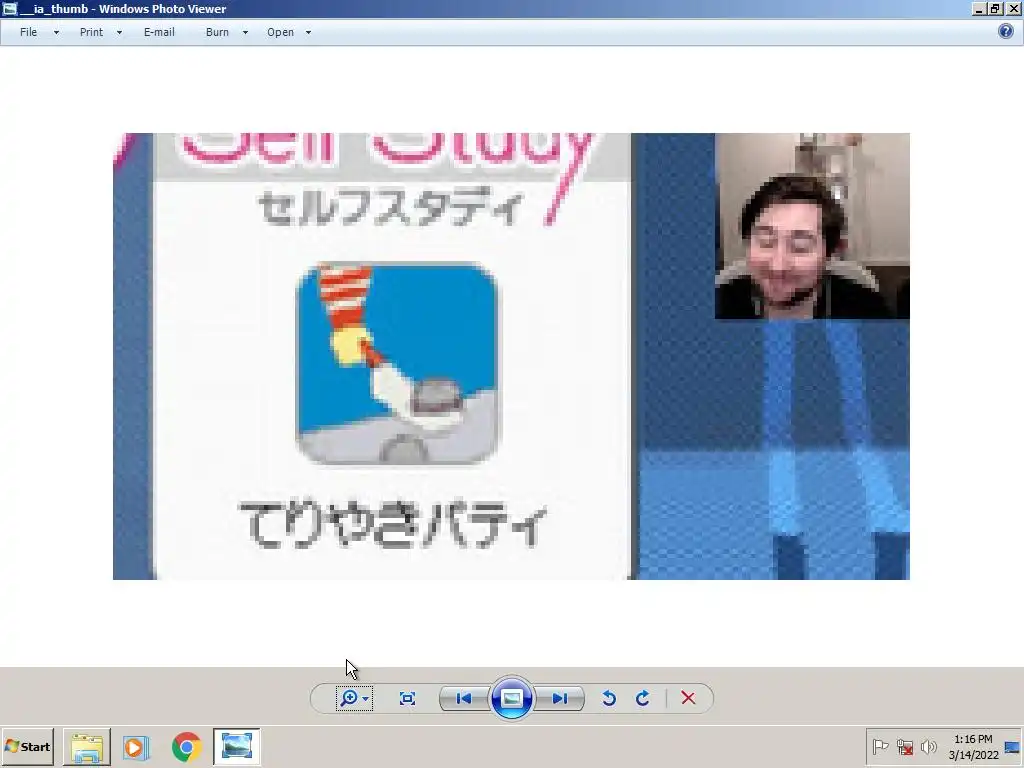Fit image to actual size

pos(407,699)
